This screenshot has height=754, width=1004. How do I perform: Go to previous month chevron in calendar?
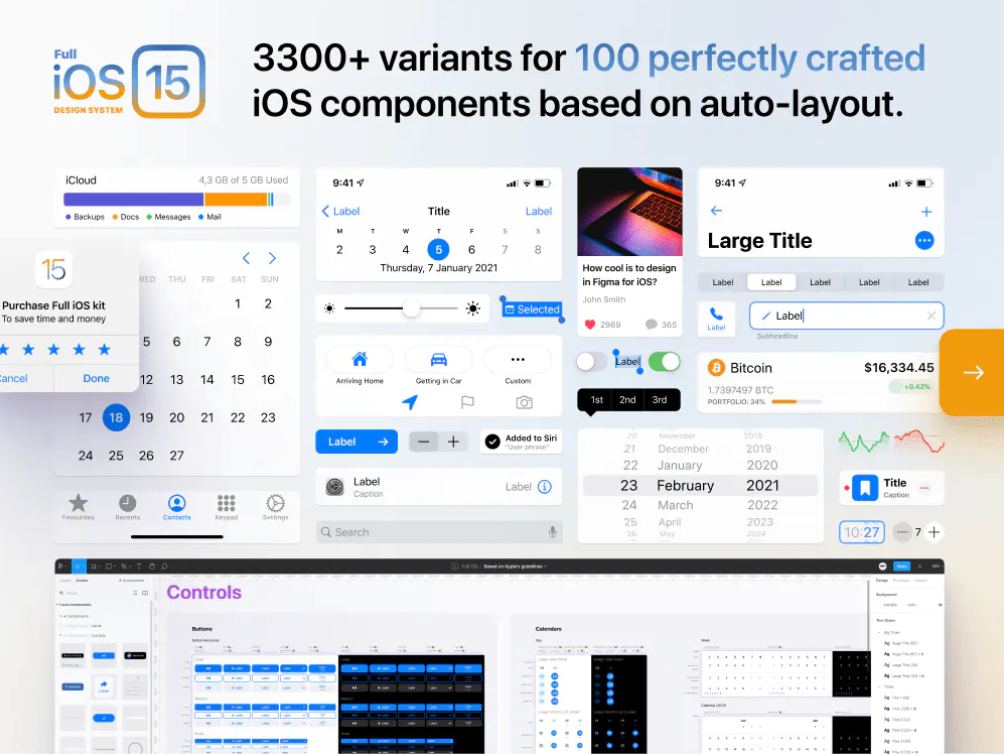coord(246,258)
